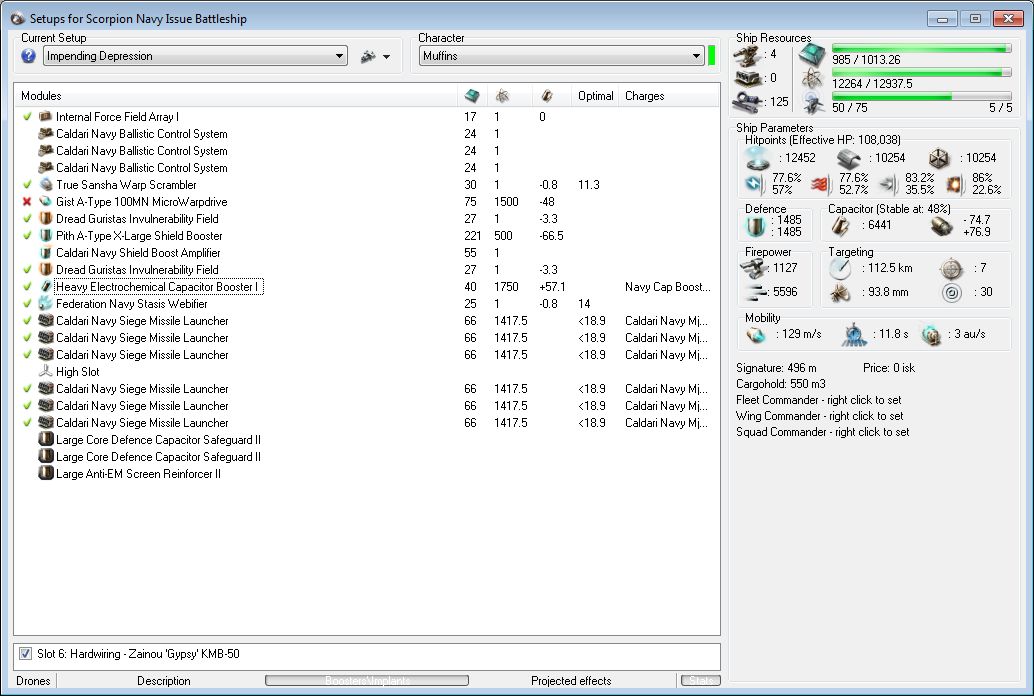The height and width of the screenshot is (696, 1034).
Task: Expand the Character dropdown showing Muffins
Action: coord(561,56)
